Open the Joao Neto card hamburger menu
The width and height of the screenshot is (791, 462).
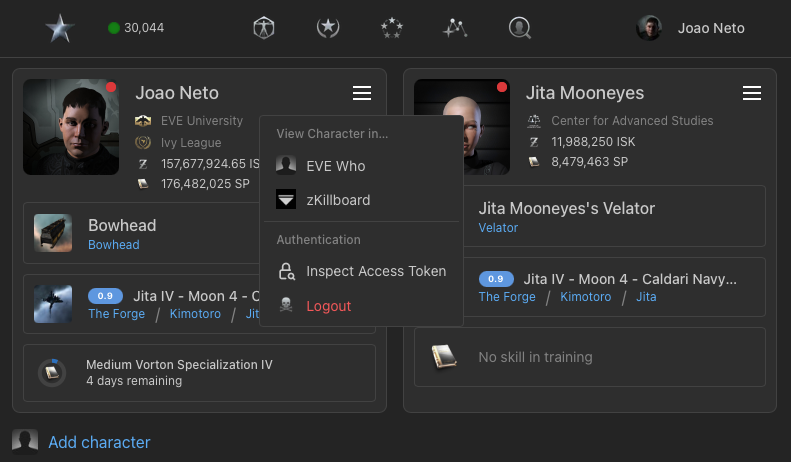362,93
